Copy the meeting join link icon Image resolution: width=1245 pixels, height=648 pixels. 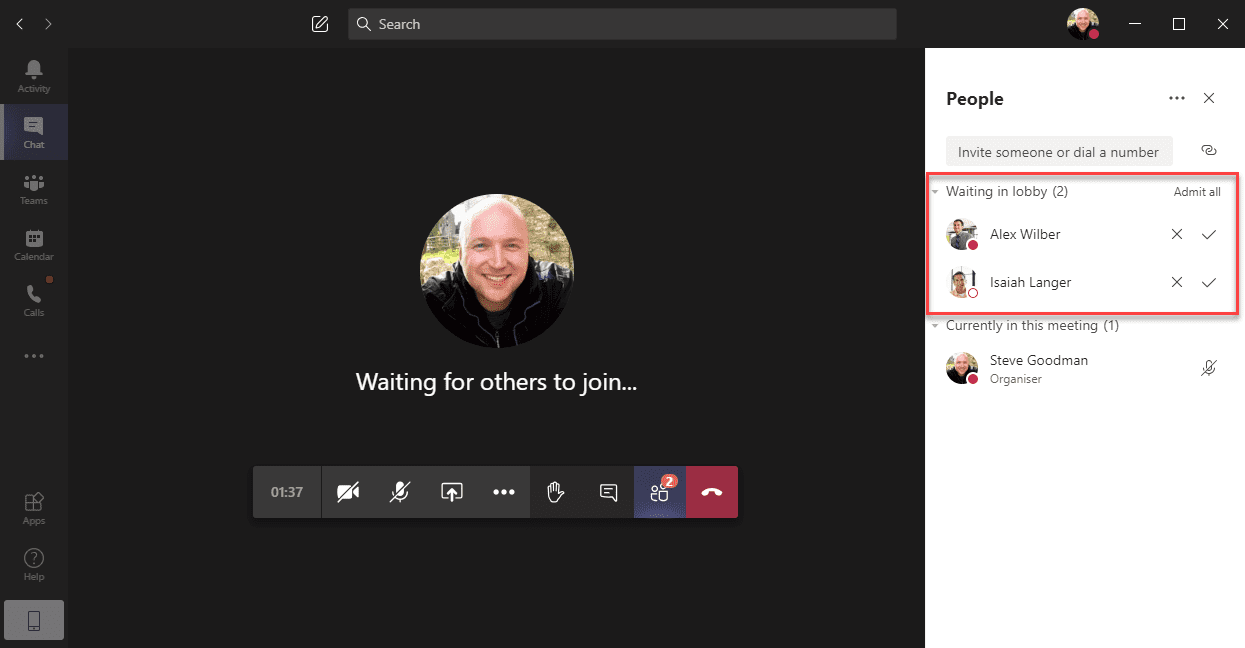click(1208, 151)
